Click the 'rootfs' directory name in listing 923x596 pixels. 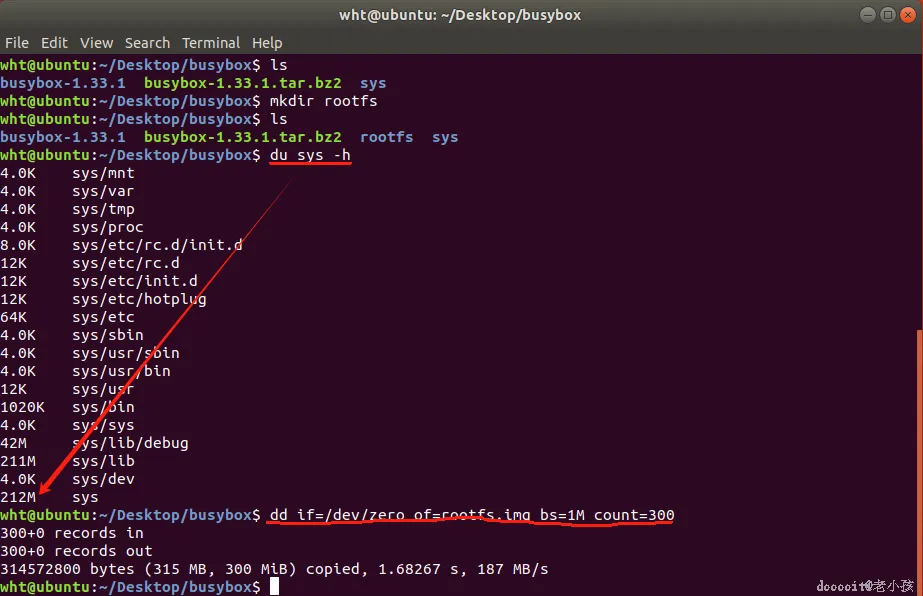click(x=386, y=137)
